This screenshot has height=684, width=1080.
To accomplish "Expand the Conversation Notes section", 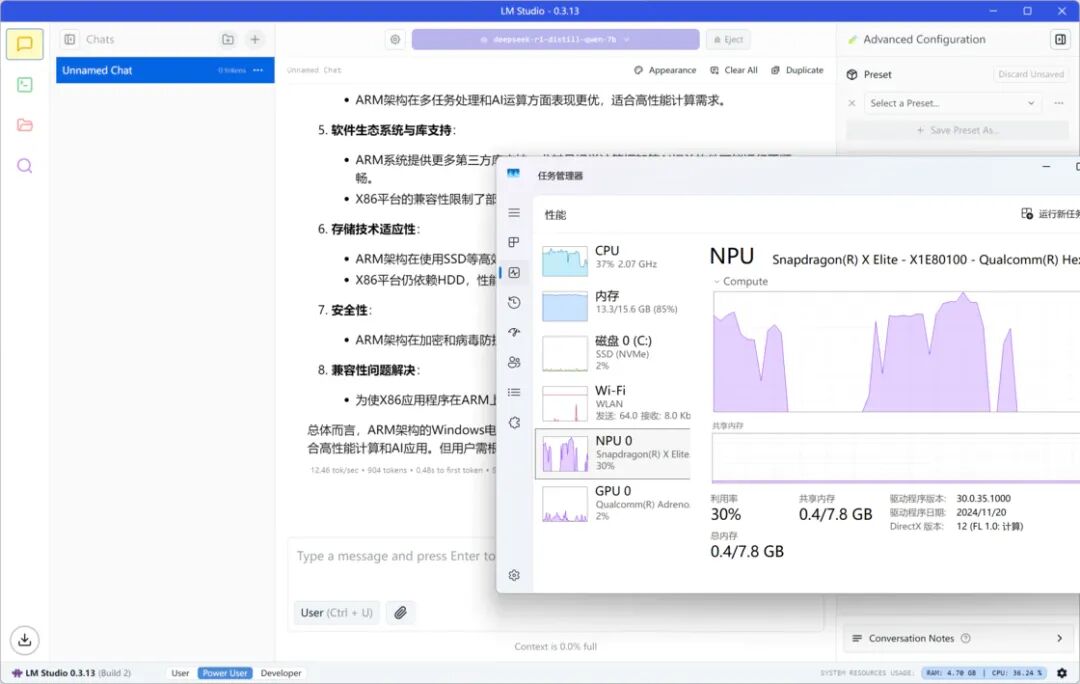I will (958, 639).
